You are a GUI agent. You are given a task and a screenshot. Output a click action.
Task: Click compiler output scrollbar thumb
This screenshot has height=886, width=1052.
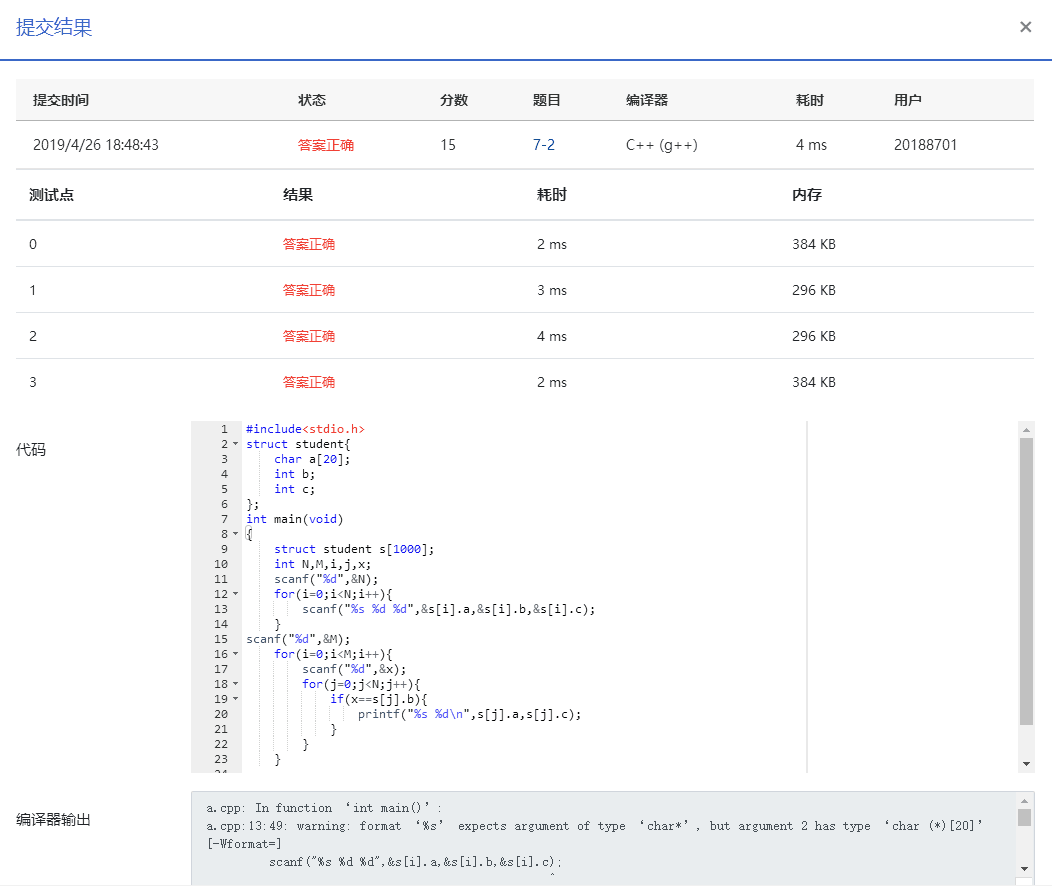coord(1024,818)
